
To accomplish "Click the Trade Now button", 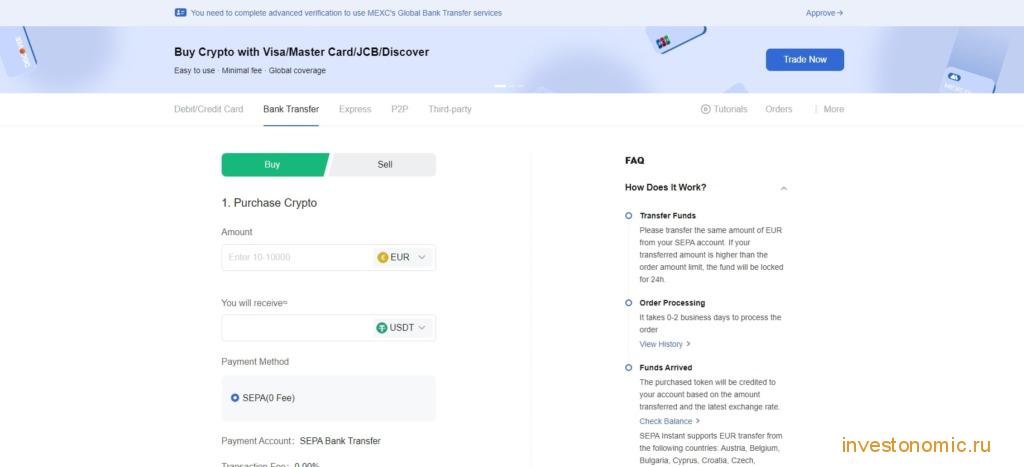I will click(x=805, y=59).
